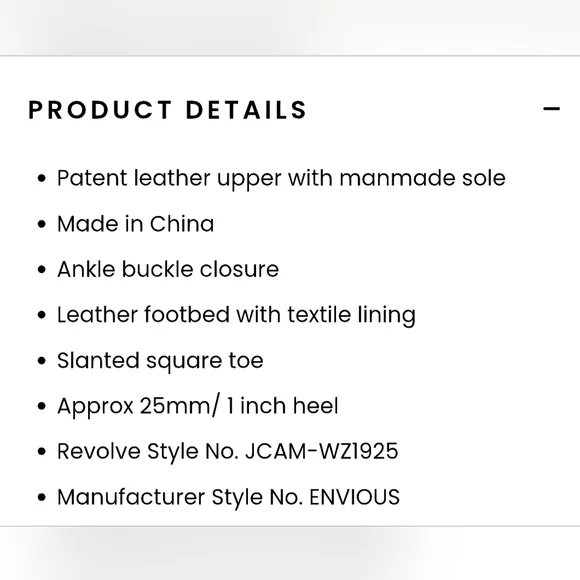Click Manufacturer Style No. ENVIOUS text
This screenshot has width=580, height=580.
[x=228, y=497]
